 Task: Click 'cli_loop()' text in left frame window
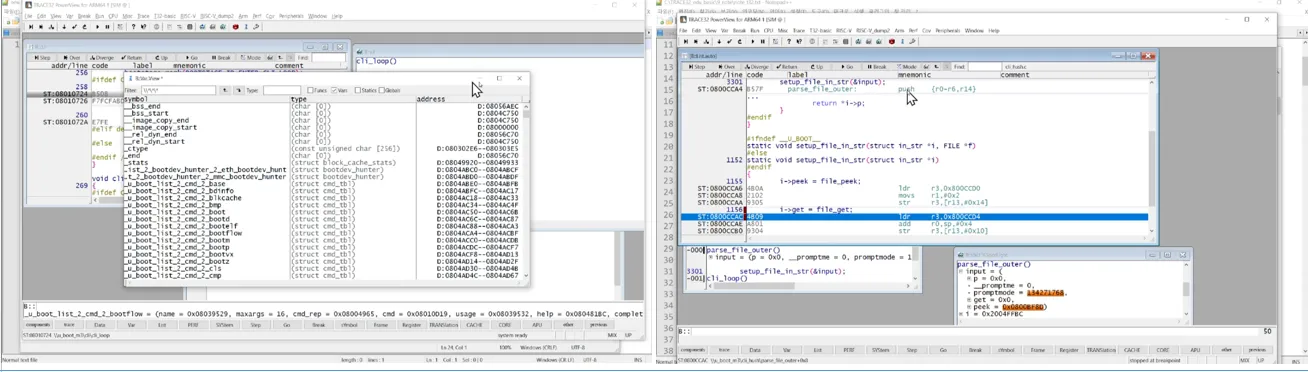pos(377,61)
